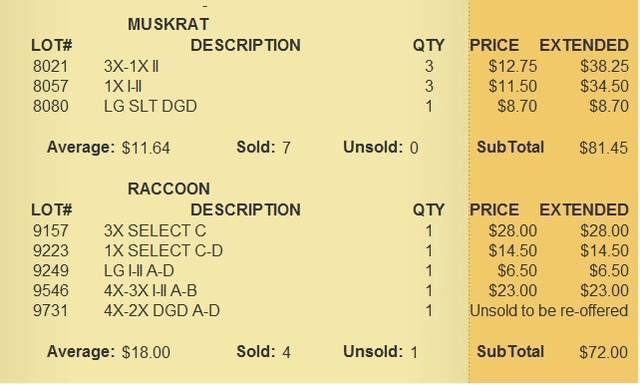Screen dimensions: 640x385
Task: Click the raccoon Unsold count of 1
Action: pos(414,352)
